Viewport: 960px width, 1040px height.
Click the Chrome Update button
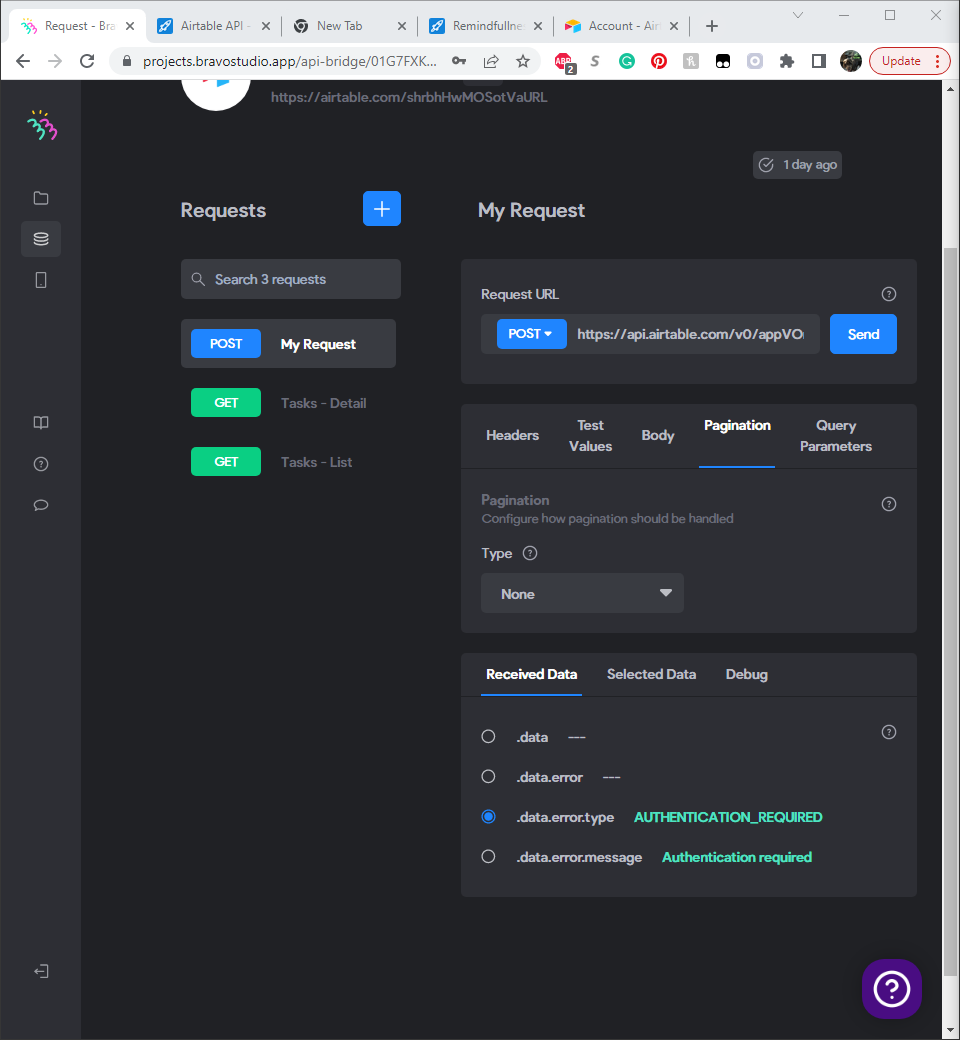910,61
